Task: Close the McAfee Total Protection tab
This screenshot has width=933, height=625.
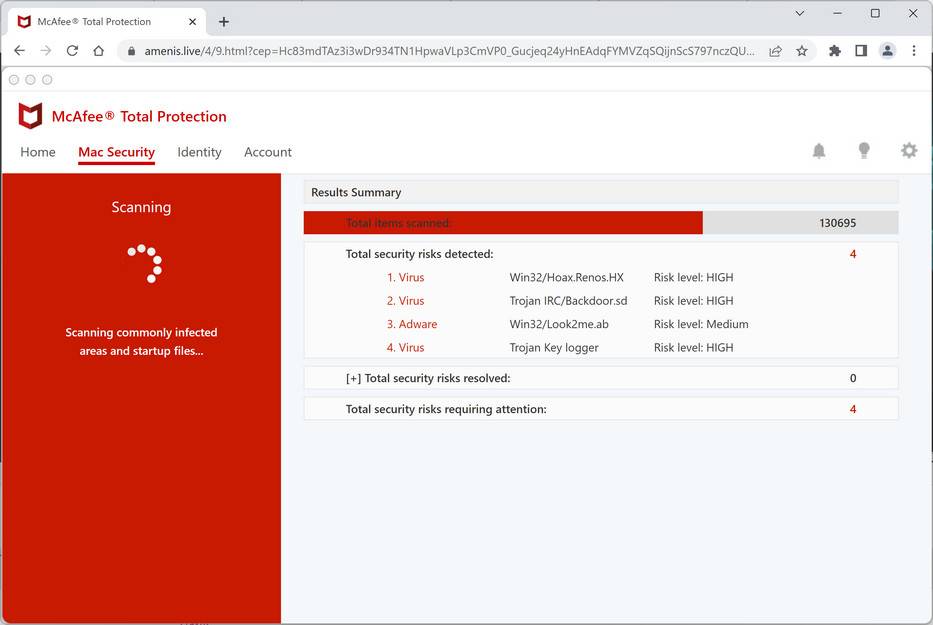Action: click(192, 22)
